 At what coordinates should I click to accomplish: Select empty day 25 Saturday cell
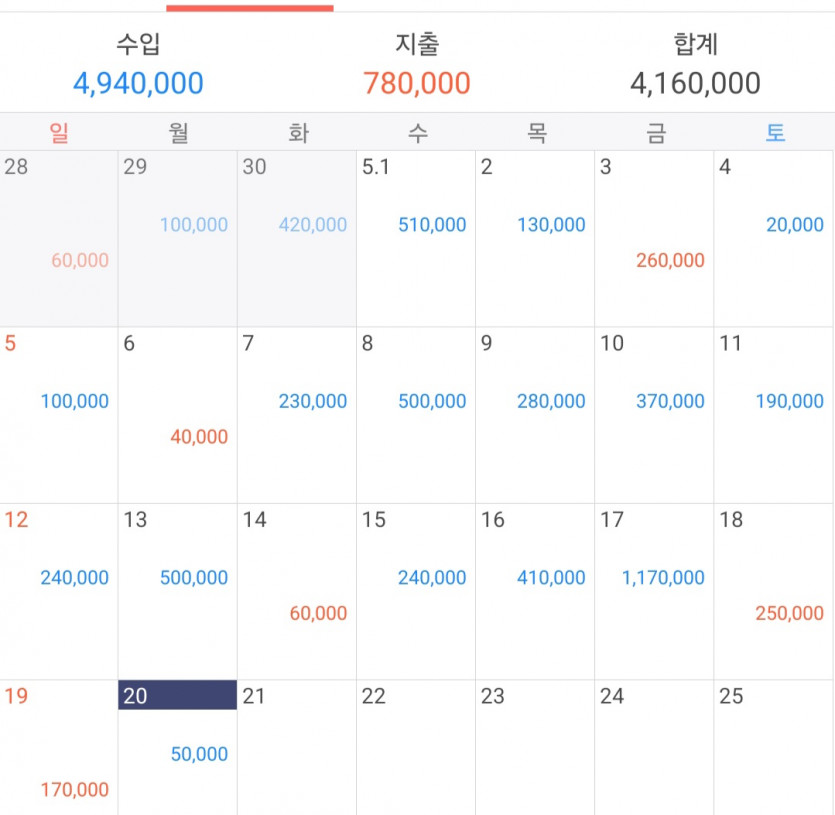coord(773,747)
